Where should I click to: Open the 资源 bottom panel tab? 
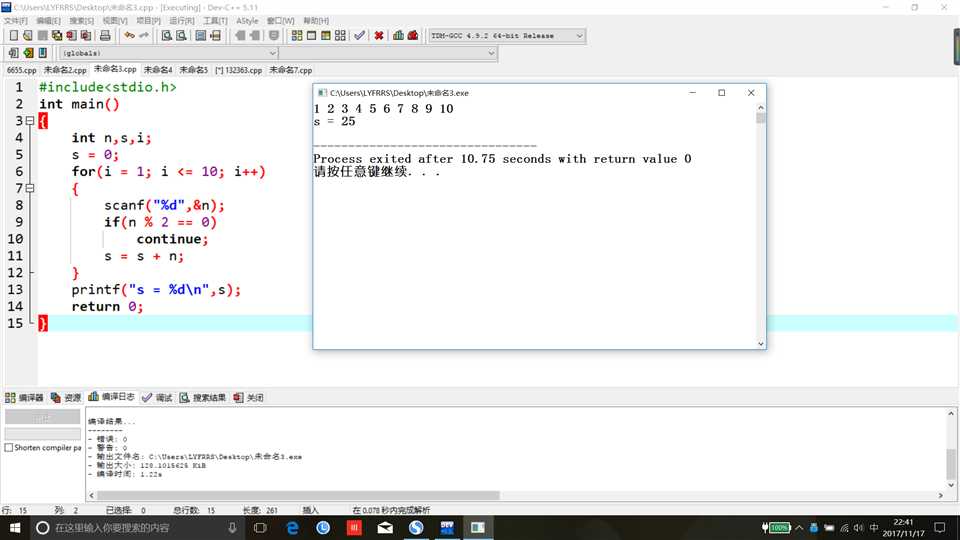click(x=66, y=398)
